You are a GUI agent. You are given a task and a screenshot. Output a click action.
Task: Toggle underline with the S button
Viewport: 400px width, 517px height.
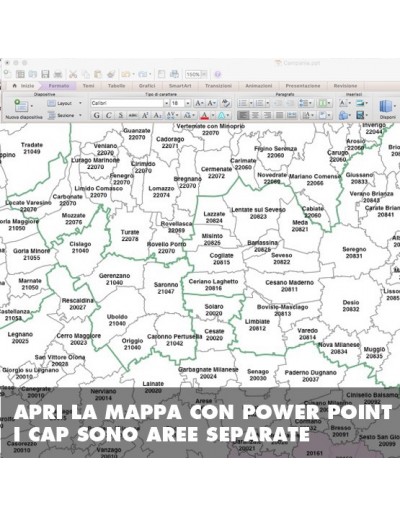[121, 115]
